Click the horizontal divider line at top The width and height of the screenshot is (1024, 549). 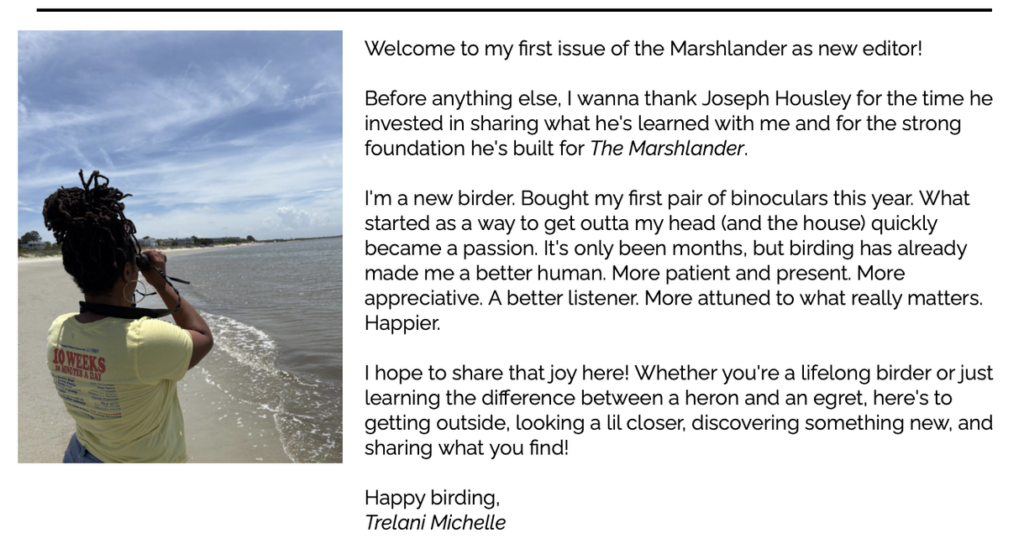coord(514,10)
